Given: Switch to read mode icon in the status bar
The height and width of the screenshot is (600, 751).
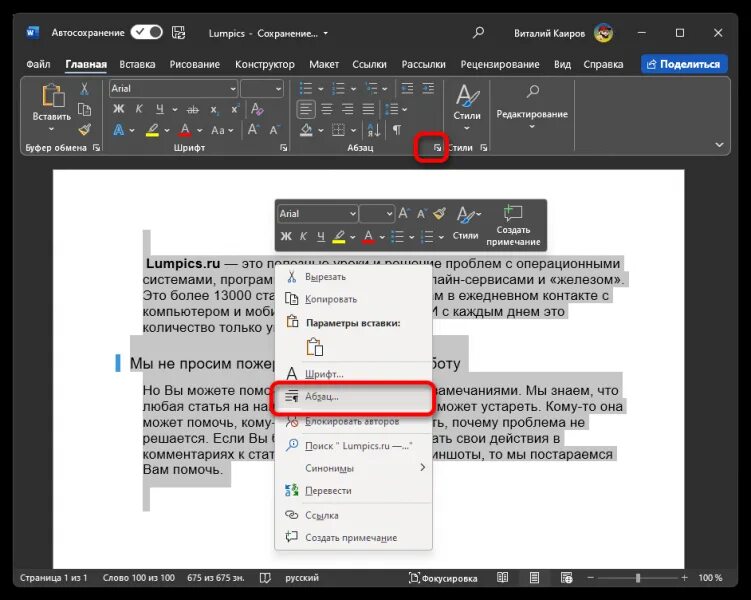Looking at the screenshot, I should point(502,577).
